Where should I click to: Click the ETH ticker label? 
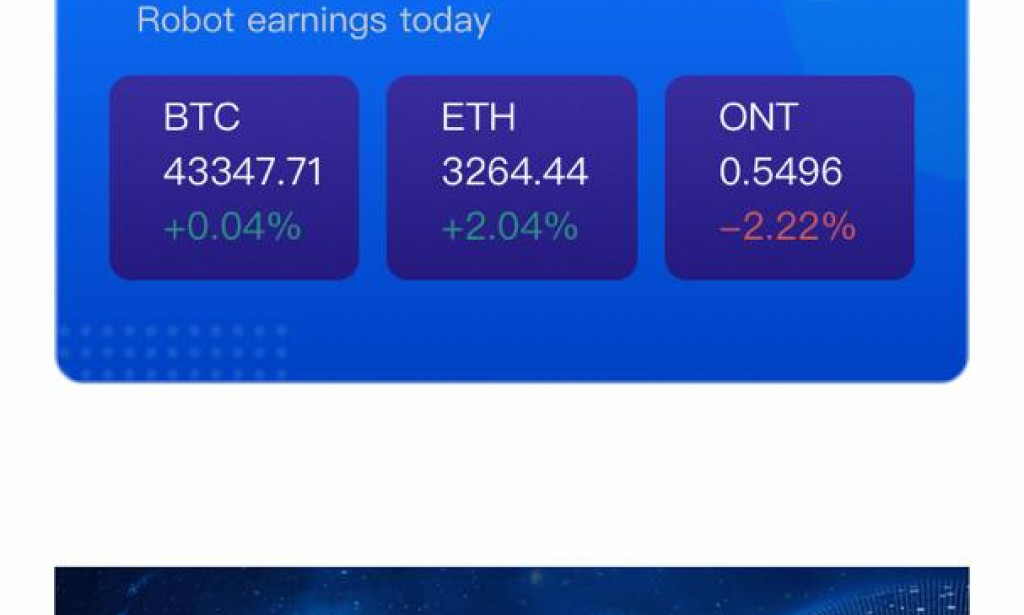pos(479,117)
